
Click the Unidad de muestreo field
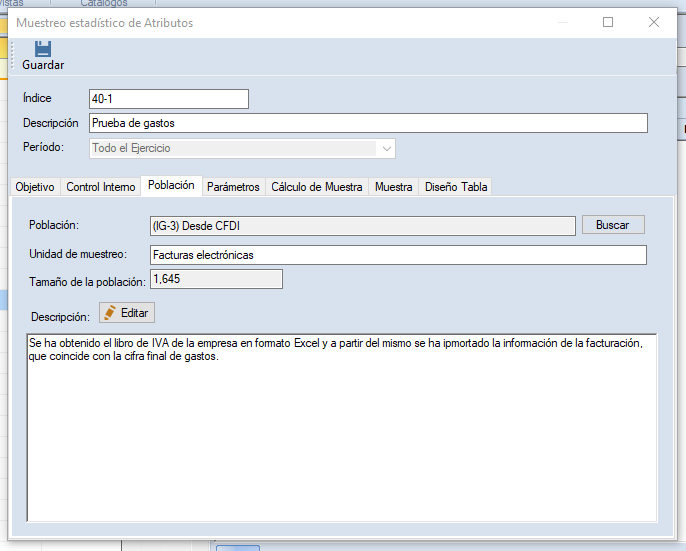pyautogui.click(x=397, y=255)
